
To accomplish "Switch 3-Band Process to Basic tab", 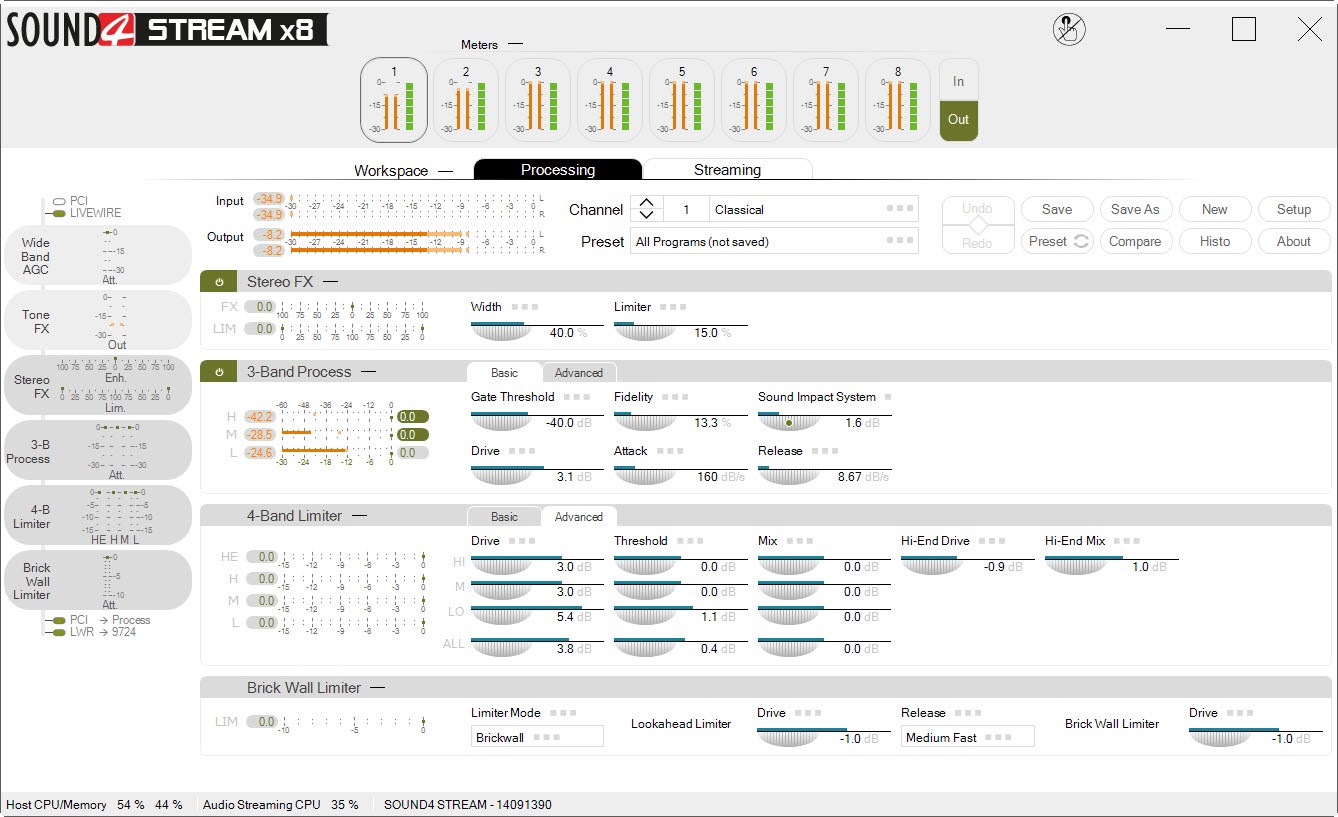I will [504, 373].
